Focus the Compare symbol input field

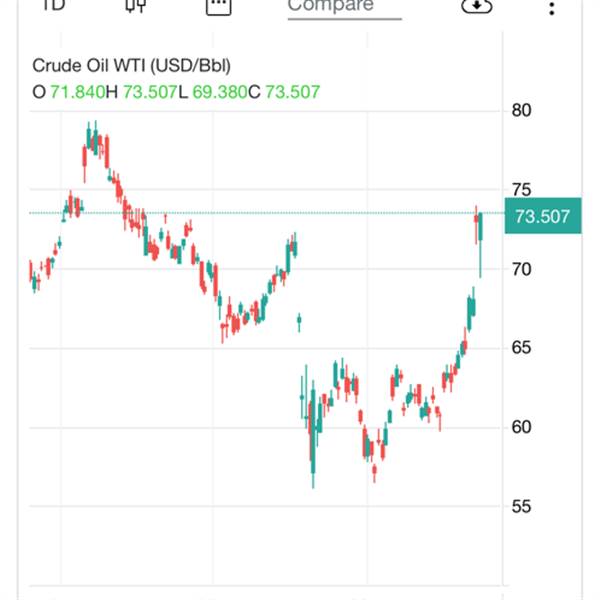tap(344, 8)
